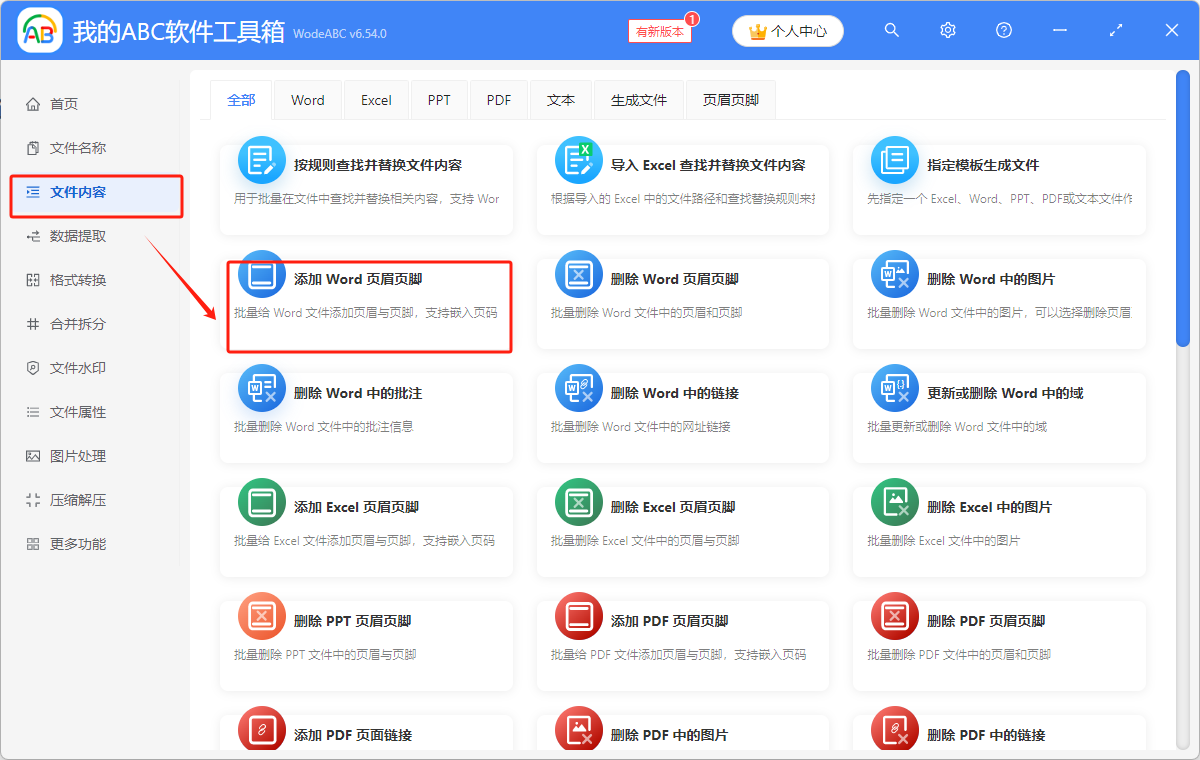
Task: Open the 删除 Word 中的批注 icon
Action: point(262,389)
